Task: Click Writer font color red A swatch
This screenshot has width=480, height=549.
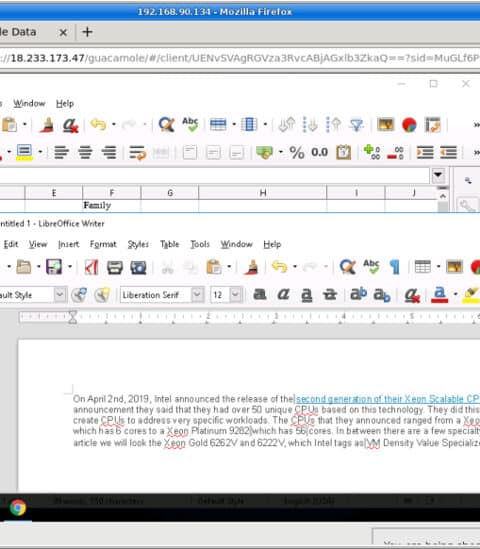Action: 440,294
